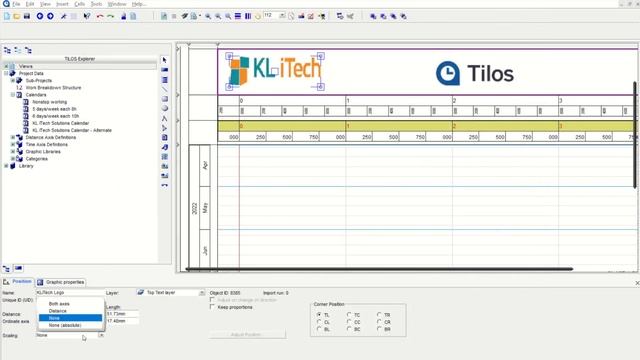The height and width of the screenshot is (360, 640).
Task: Click the tree view icon below explorer panel
Action: [7, 269]
